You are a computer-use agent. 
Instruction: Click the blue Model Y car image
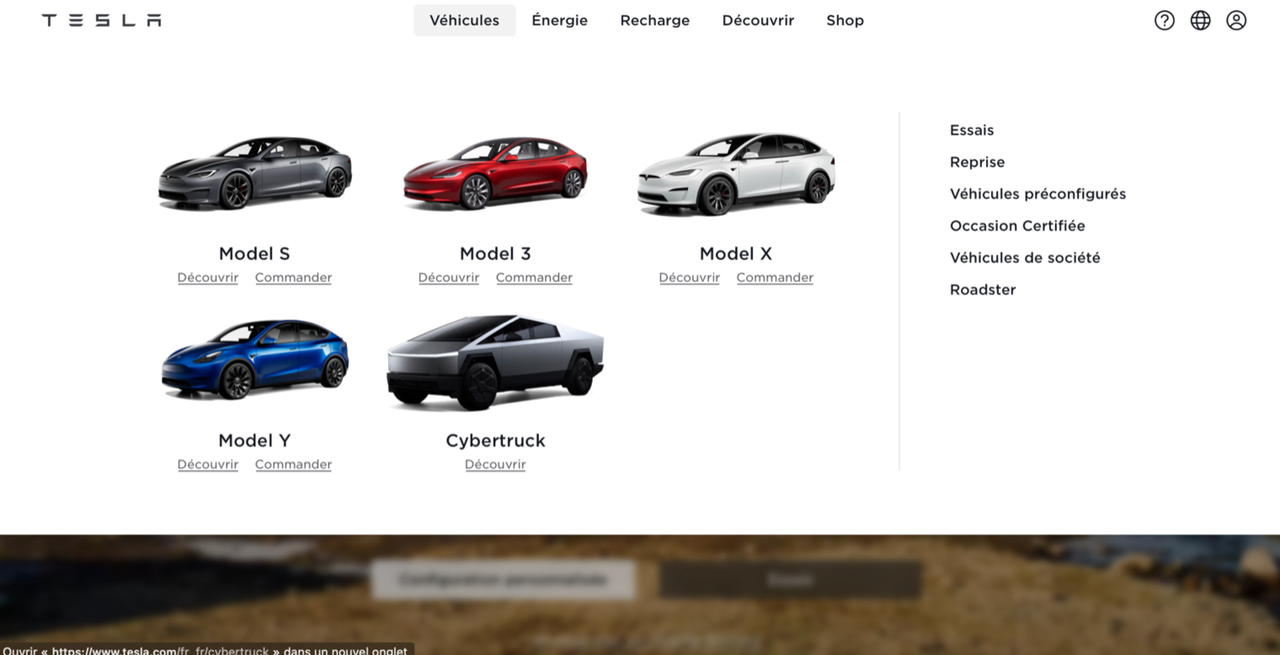(255, 359)
